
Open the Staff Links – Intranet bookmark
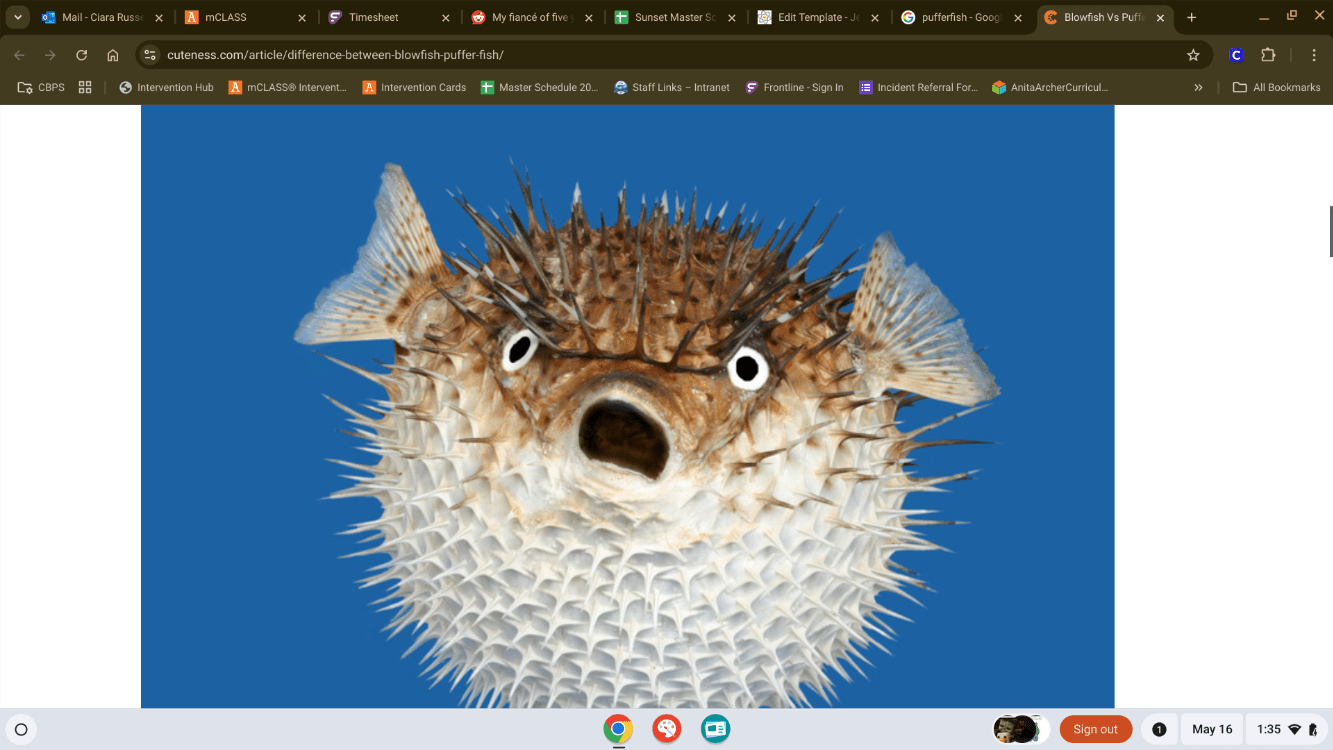pos(672,87)
